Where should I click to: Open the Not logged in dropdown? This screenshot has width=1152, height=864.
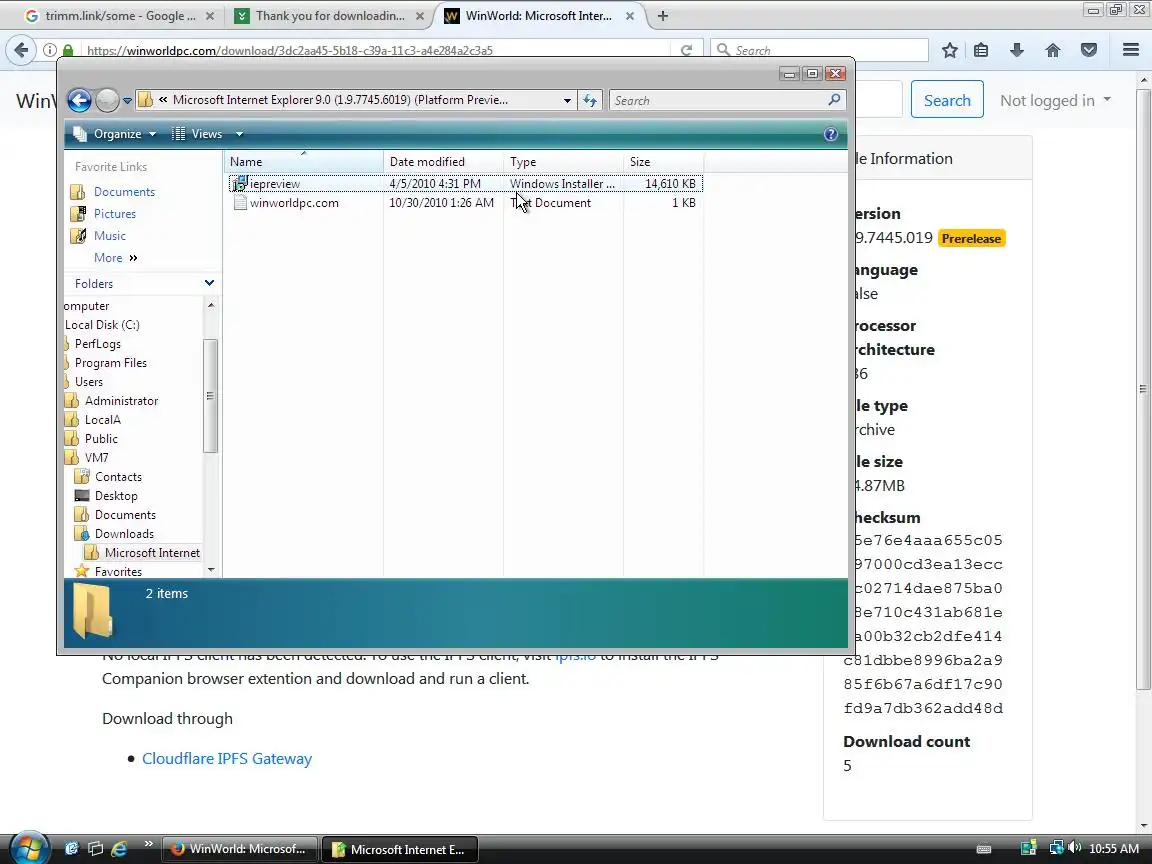click(x=1055, y=101)
